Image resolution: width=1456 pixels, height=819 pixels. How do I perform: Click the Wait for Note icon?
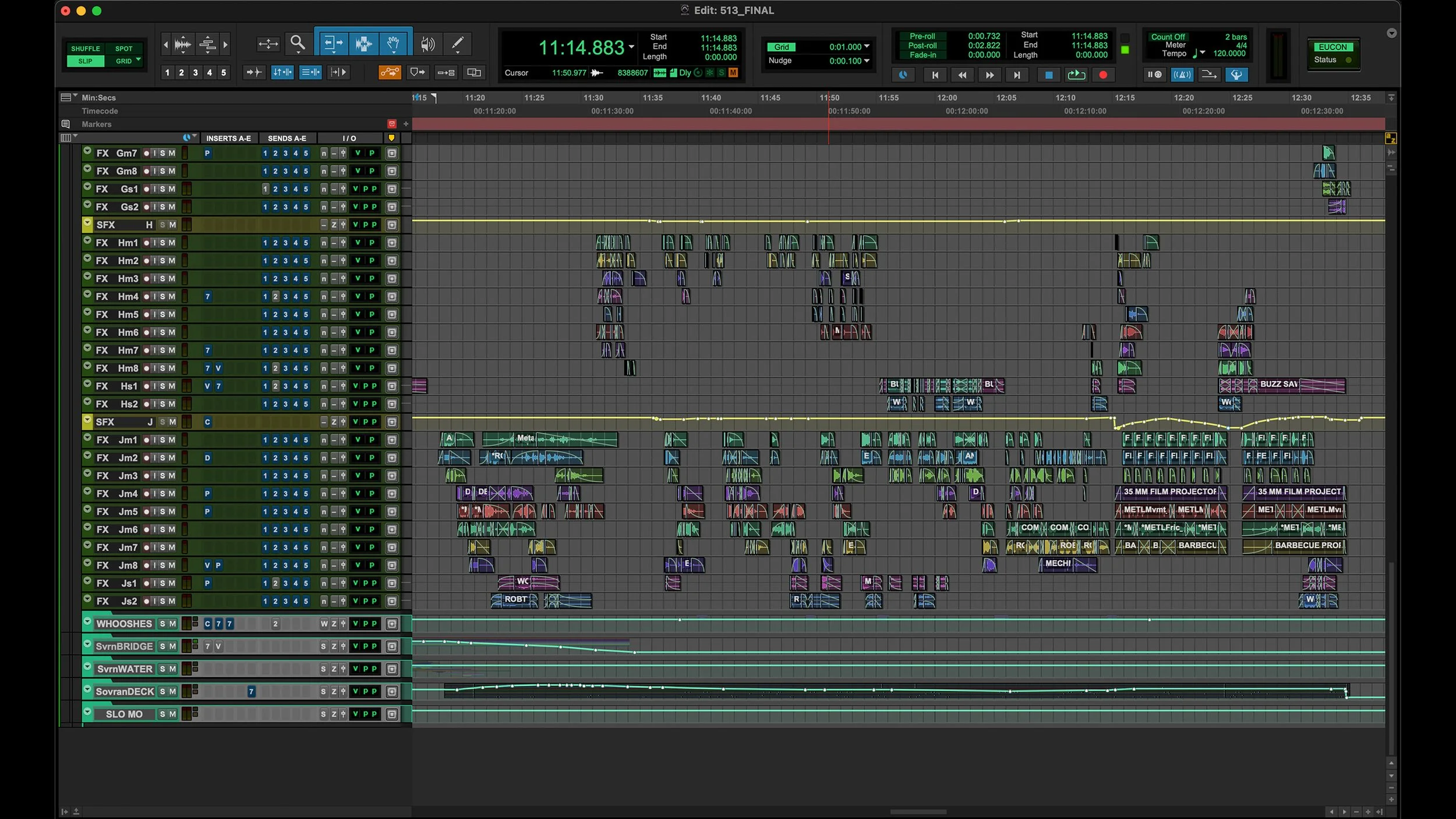tap(1154, 75)
